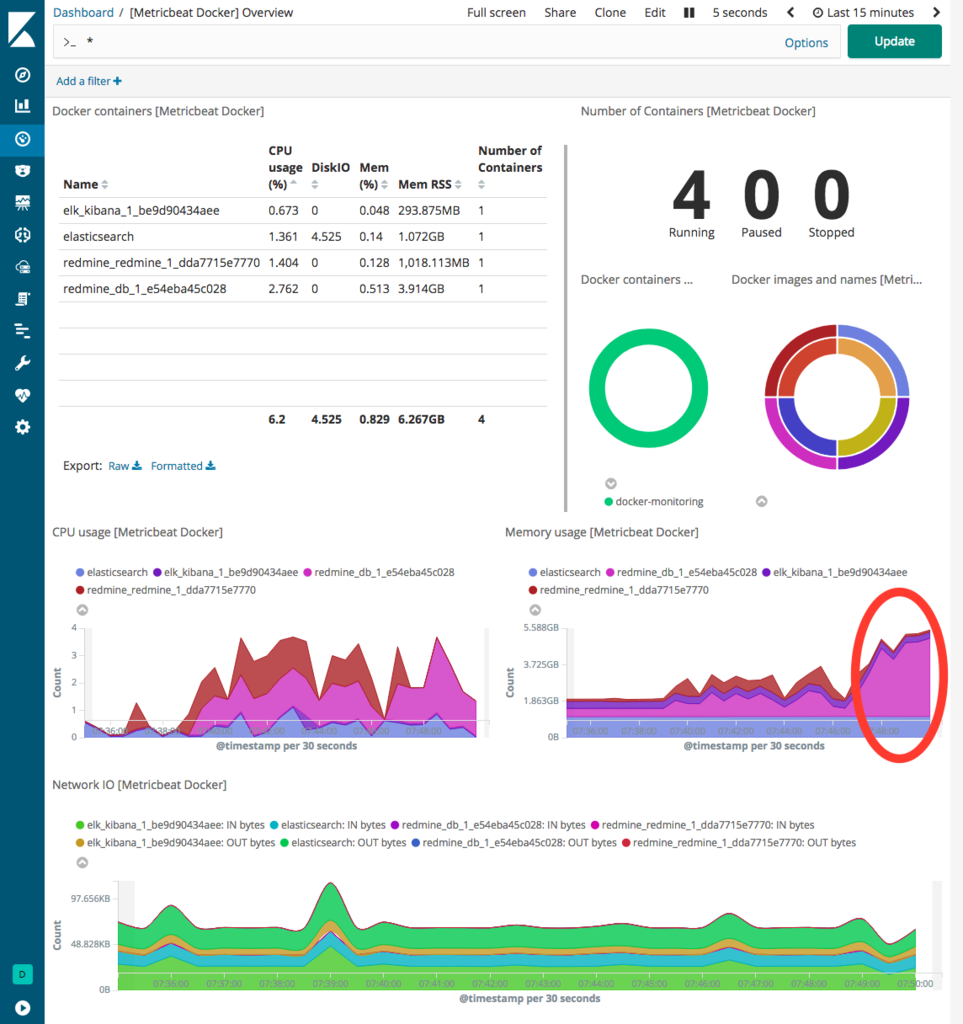Viewport: 963px width, 1024px height.
Task: Open Management gear icon in sidebar
Action: pos(22,427)
